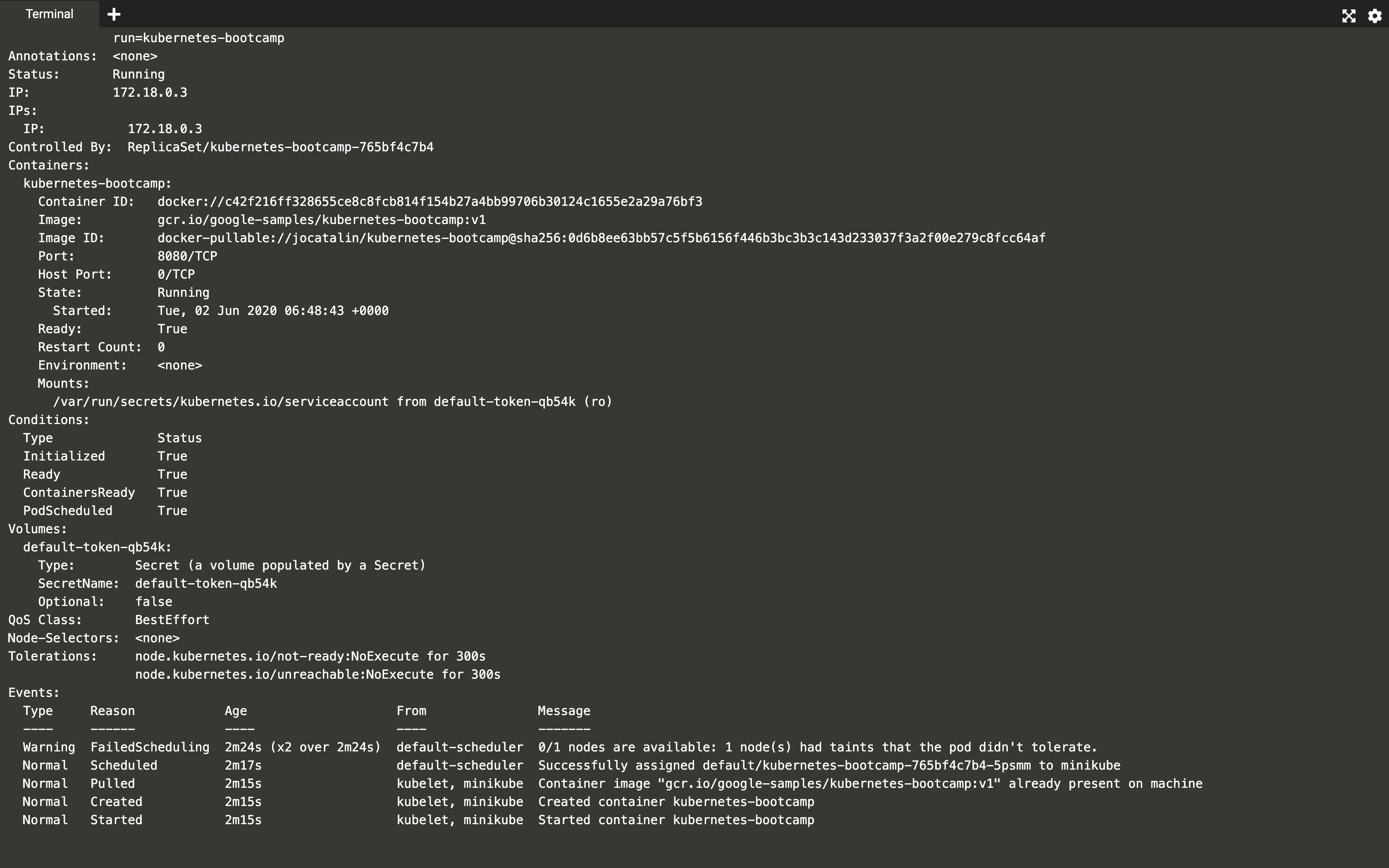1389x868 pixels.
Task: Click the docker-pullable Image ID sha256 text
Action: (601, 238)
